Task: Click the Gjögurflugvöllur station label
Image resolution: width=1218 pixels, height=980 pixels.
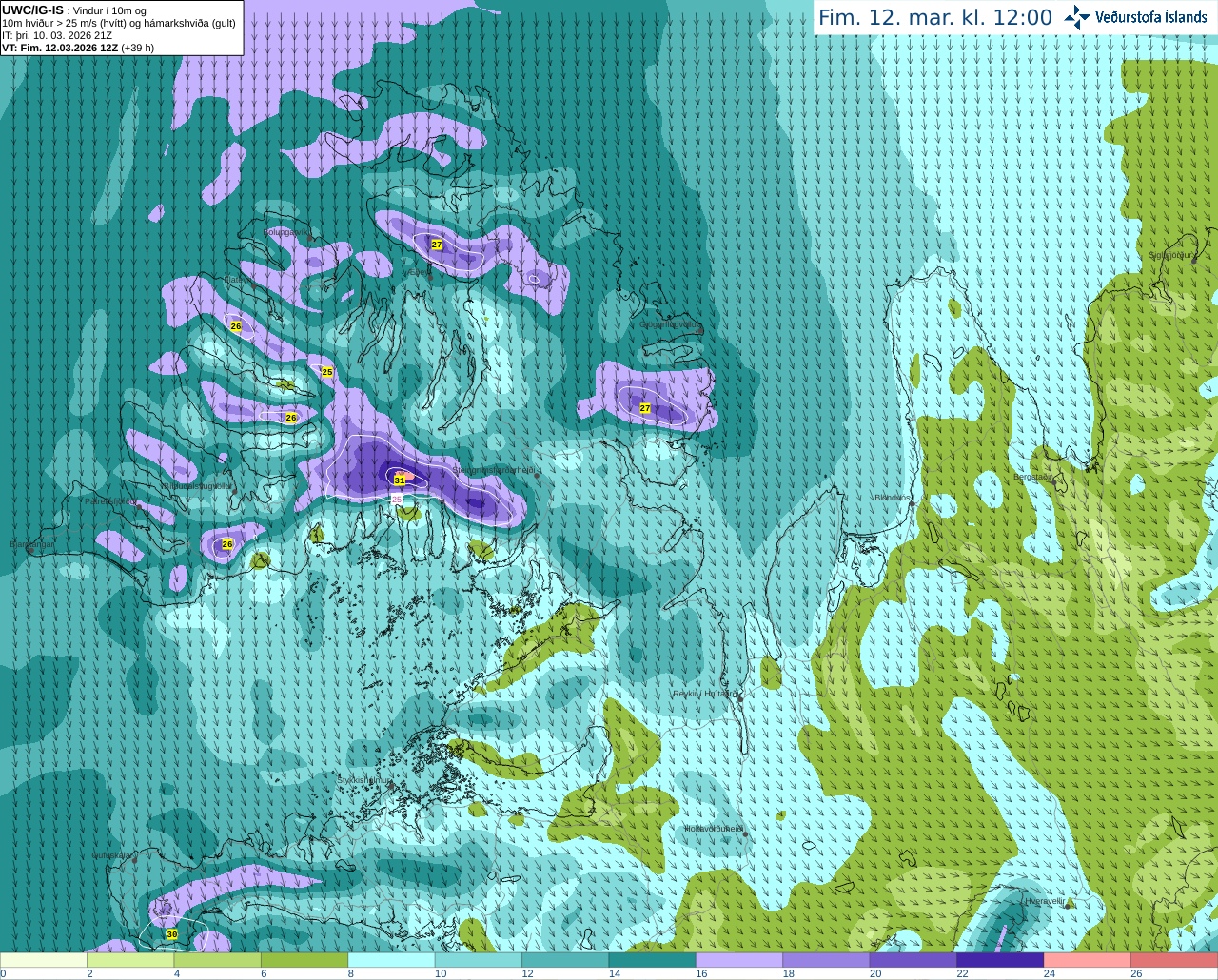Action: click(670, 324)
